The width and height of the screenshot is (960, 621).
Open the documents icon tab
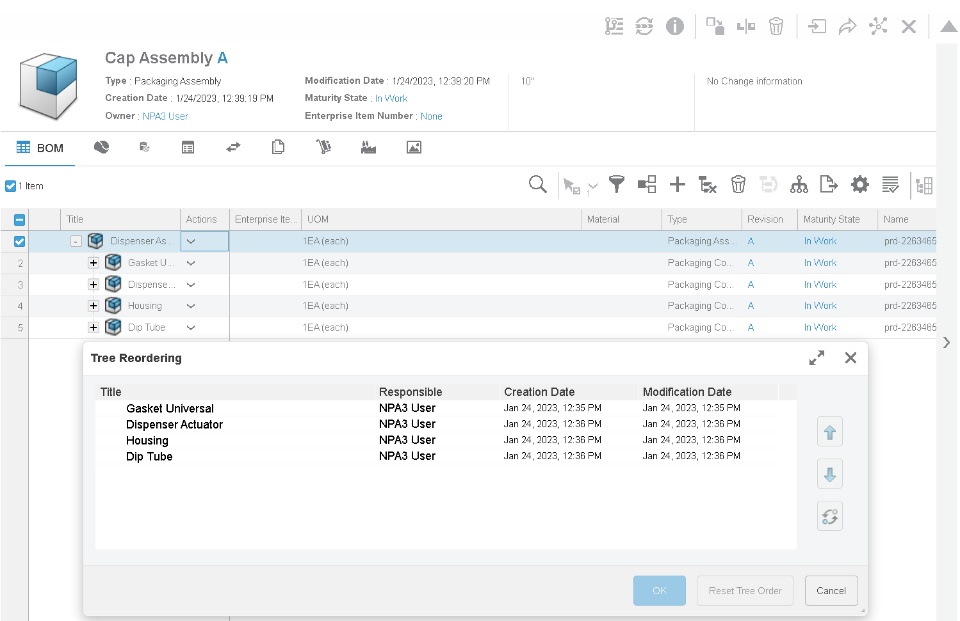(x=278, y=147)
